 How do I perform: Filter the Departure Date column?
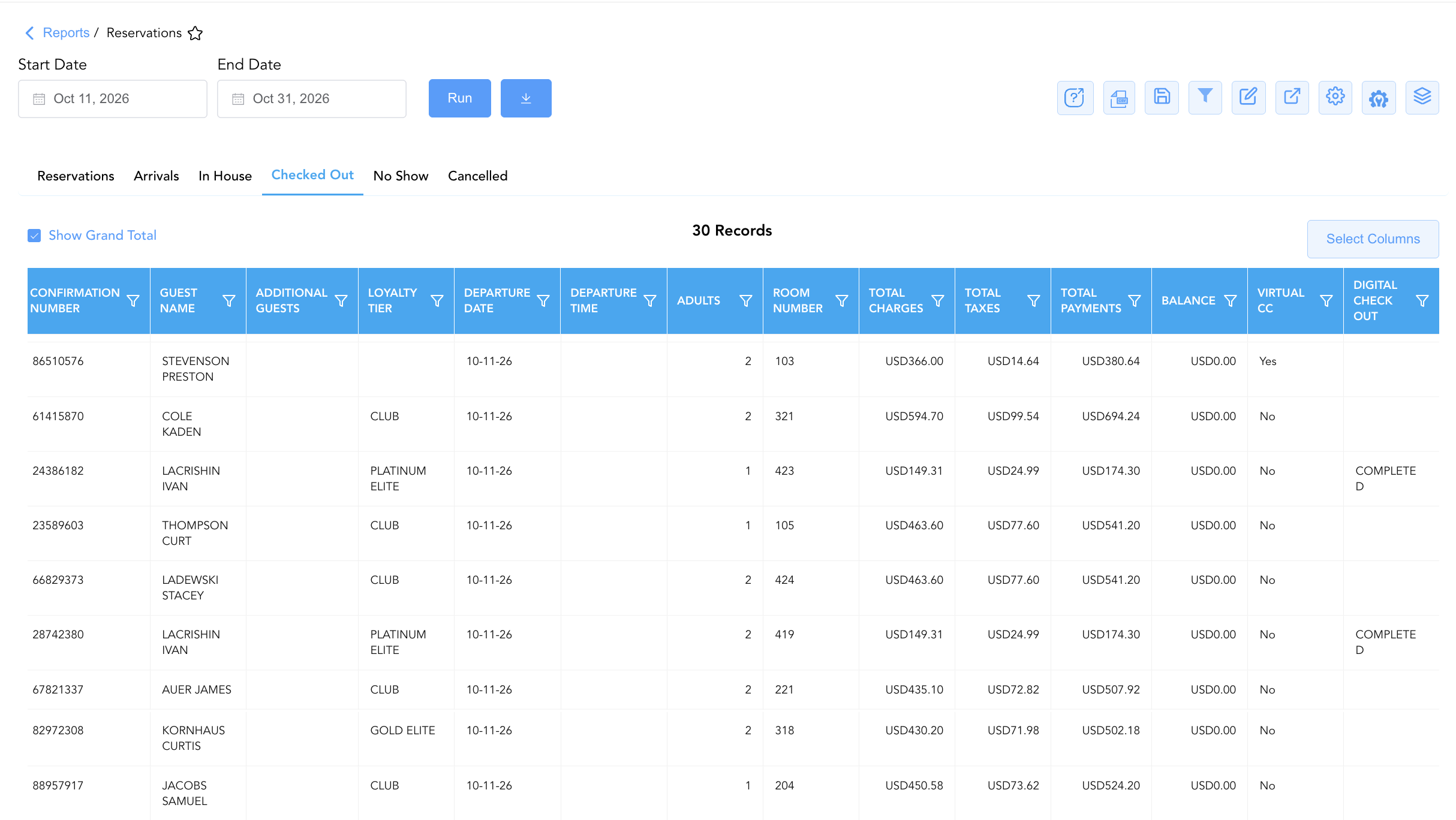pos(543,301)
